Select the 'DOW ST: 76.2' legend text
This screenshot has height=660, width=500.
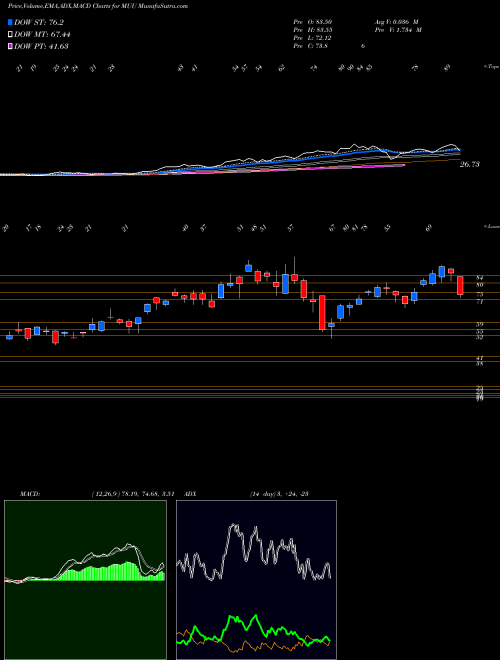coord(39,22)
